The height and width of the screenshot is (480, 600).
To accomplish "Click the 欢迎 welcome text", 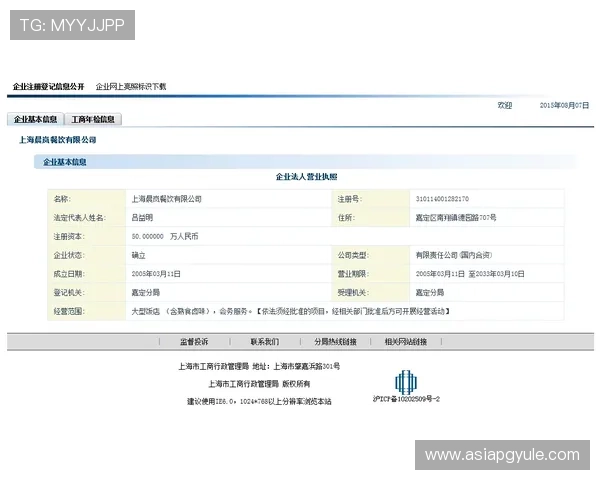I will click(505, 105).
